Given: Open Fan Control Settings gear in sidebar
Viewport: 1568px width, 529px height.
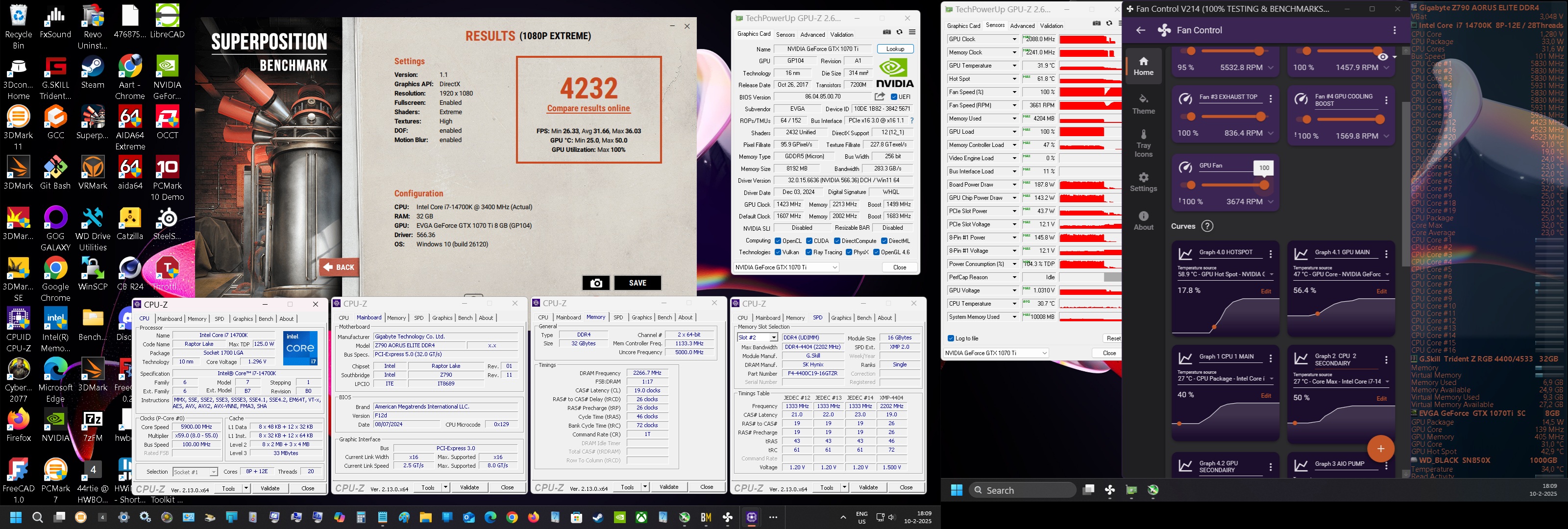Looking at the screenshot, I should tap(1143, 182).
